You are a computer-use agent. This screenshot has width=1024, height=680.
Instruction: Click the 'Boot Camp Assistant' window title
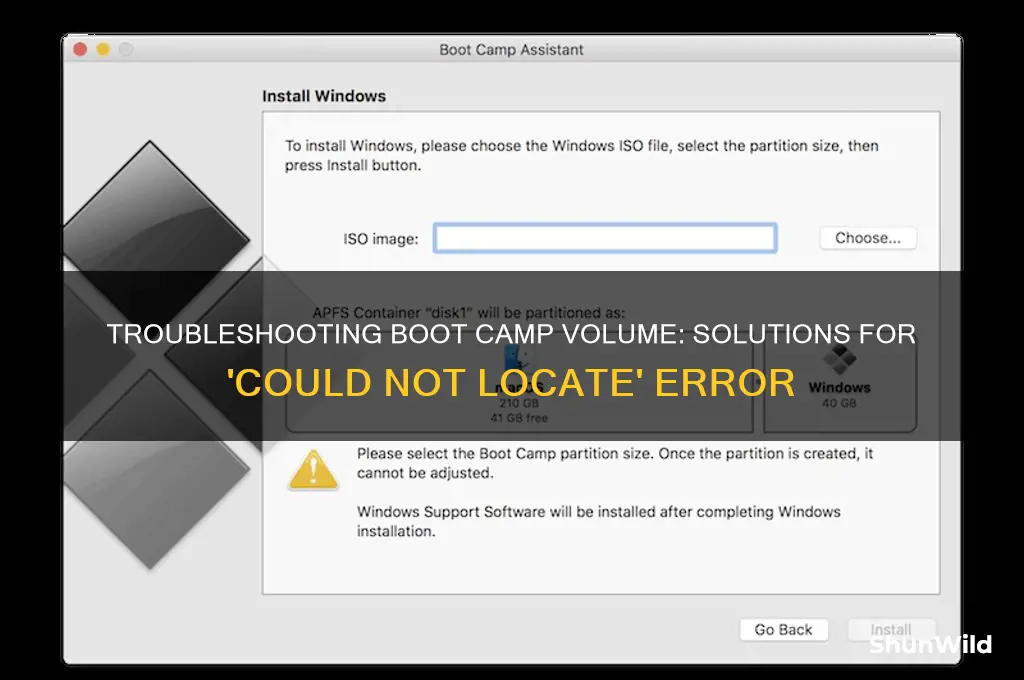(x=511, y=50)
